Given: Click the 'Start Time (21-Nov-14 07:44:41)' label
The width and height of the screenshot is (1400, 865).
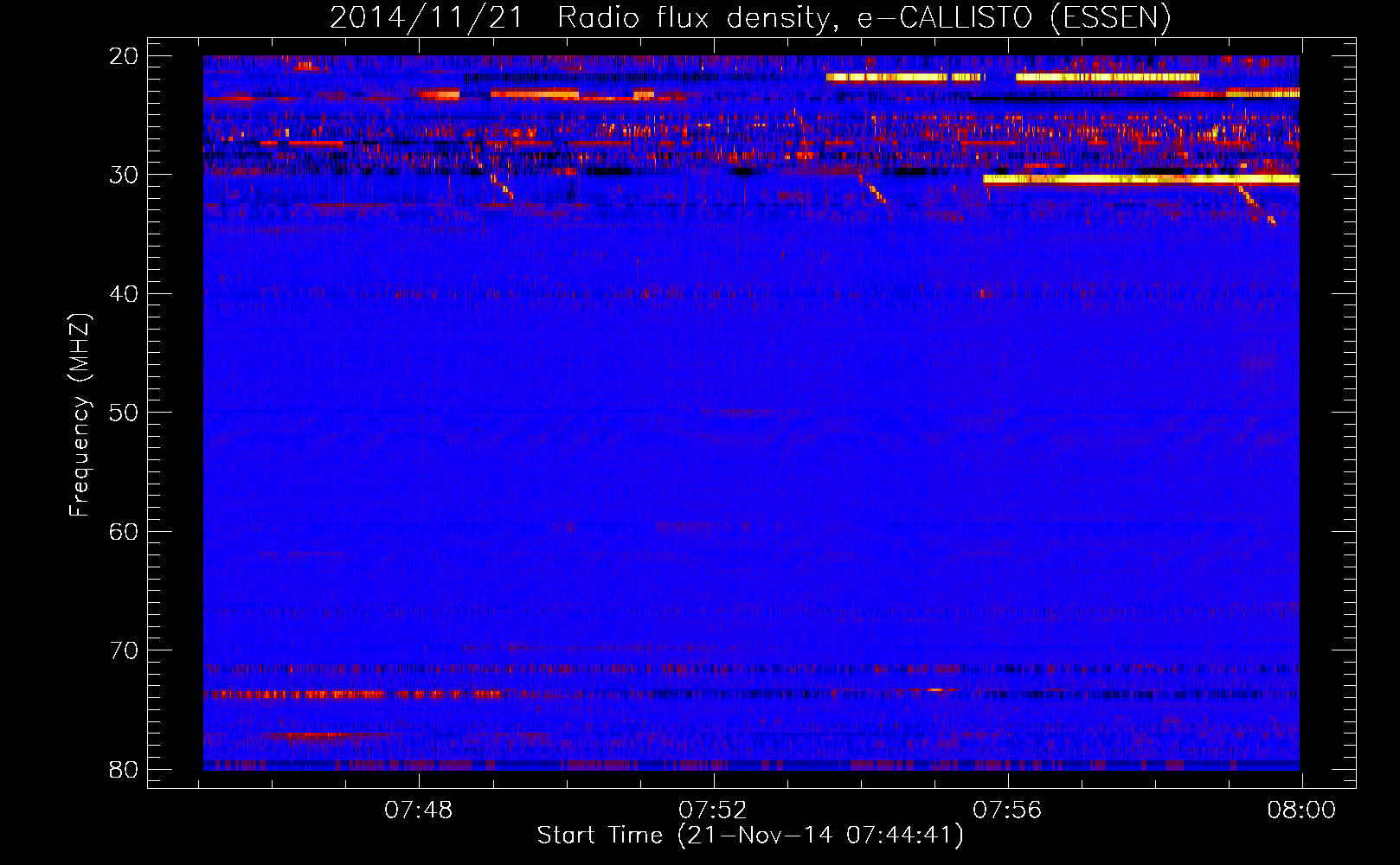Looking at the screenshot, I should (750, 836).
